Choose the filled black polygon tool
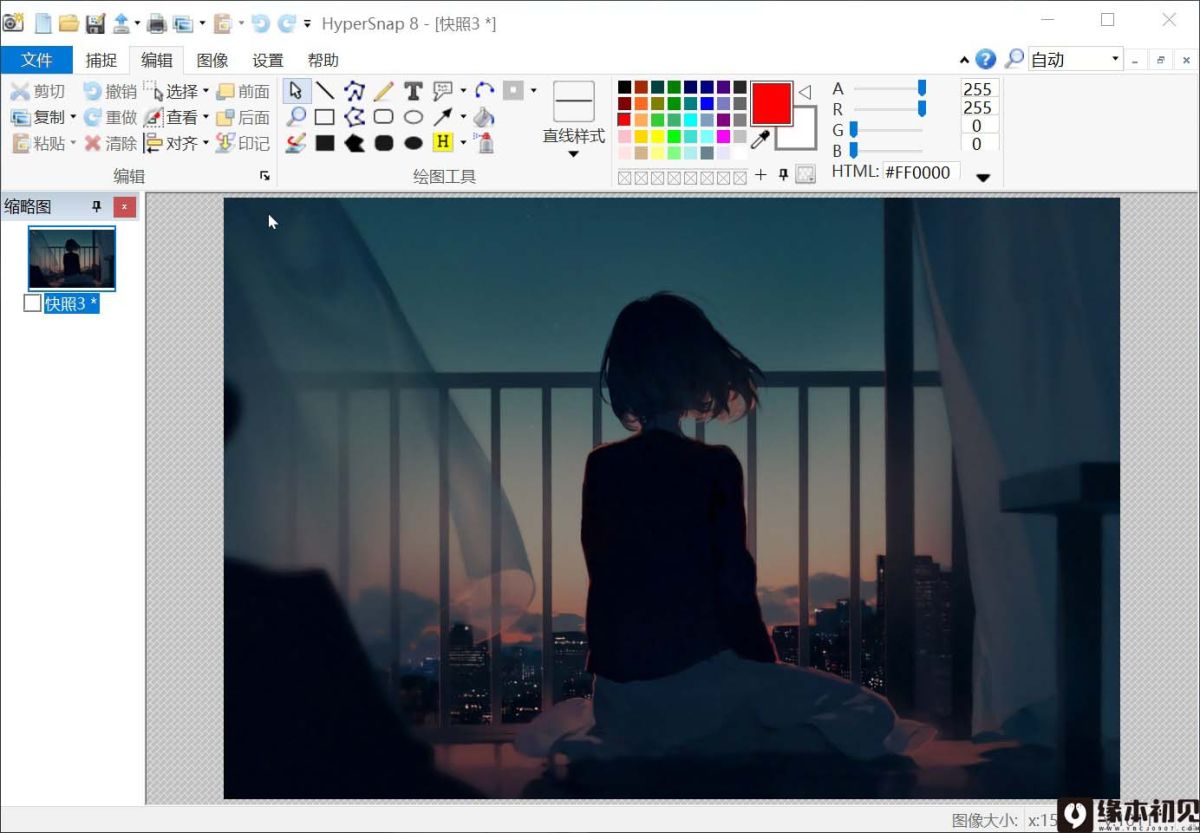This screenshot has height=833, width=1200. [354, 143]
